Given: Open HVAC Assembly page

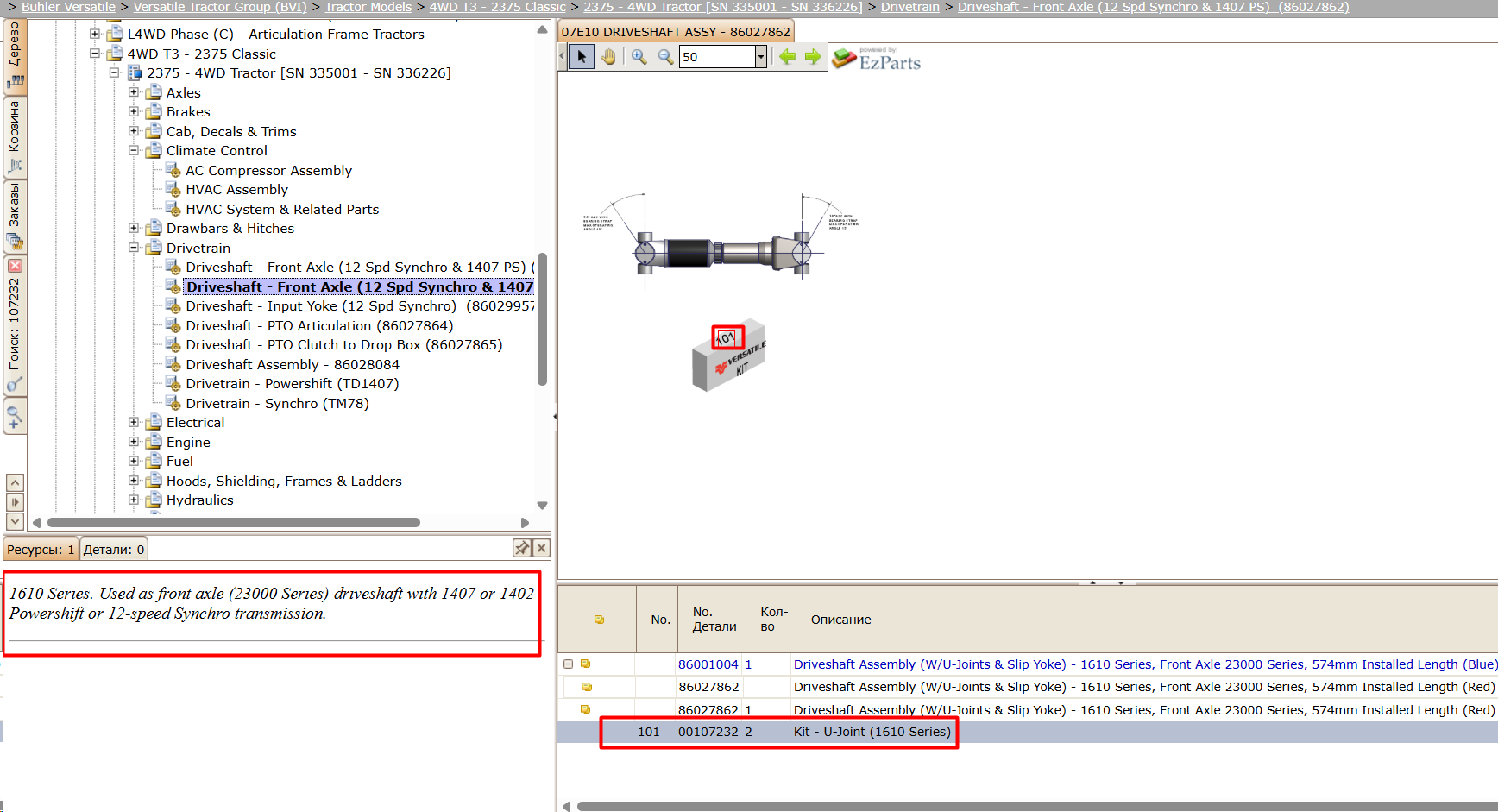Looking at the screenshot, I should coord(236,190).
